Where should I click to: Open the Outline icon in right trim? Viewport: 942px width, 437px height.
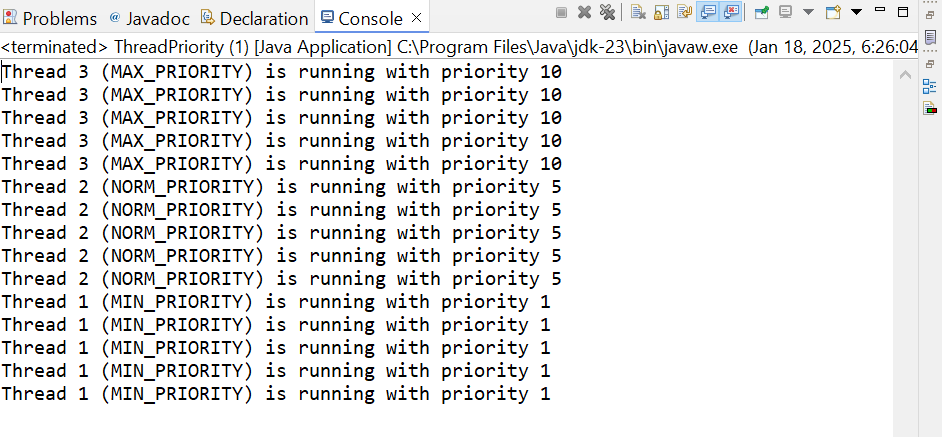930,87
